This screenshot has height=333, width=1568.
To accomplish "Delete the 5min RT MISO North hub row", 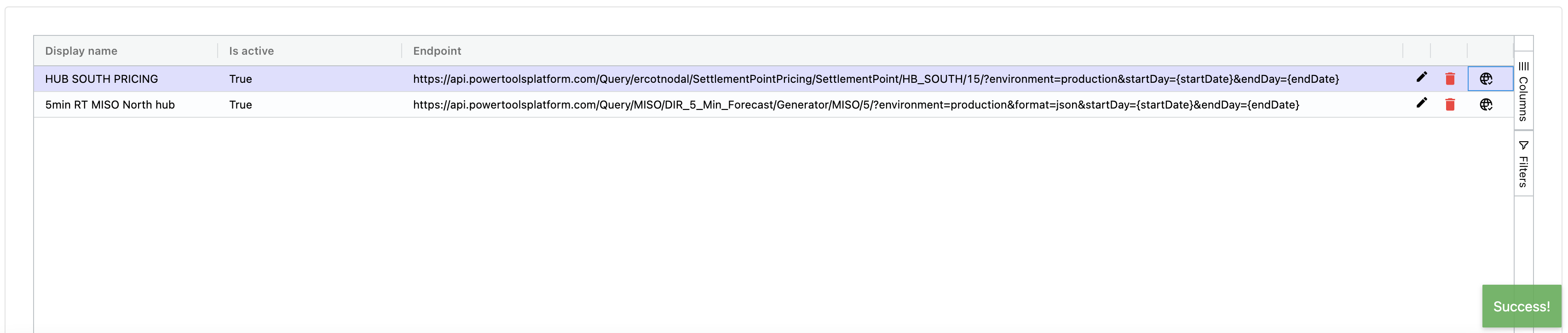I will coord(1450,105).
